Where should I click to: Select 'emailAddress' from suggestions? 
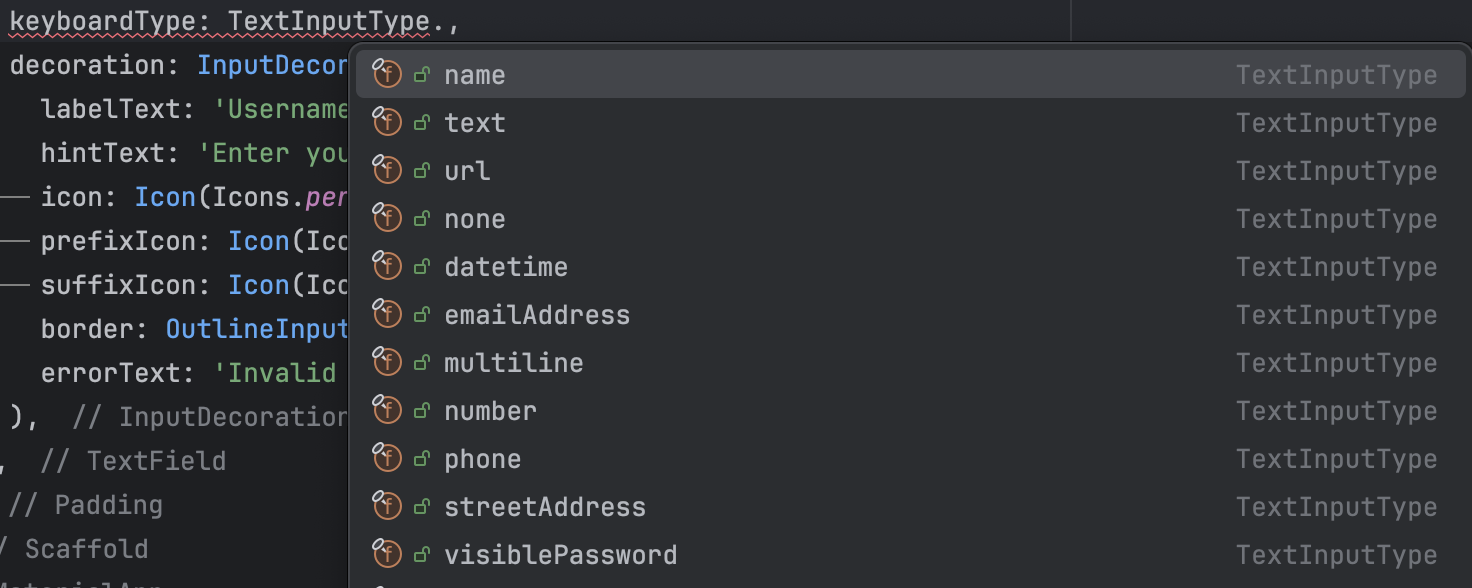907,315
